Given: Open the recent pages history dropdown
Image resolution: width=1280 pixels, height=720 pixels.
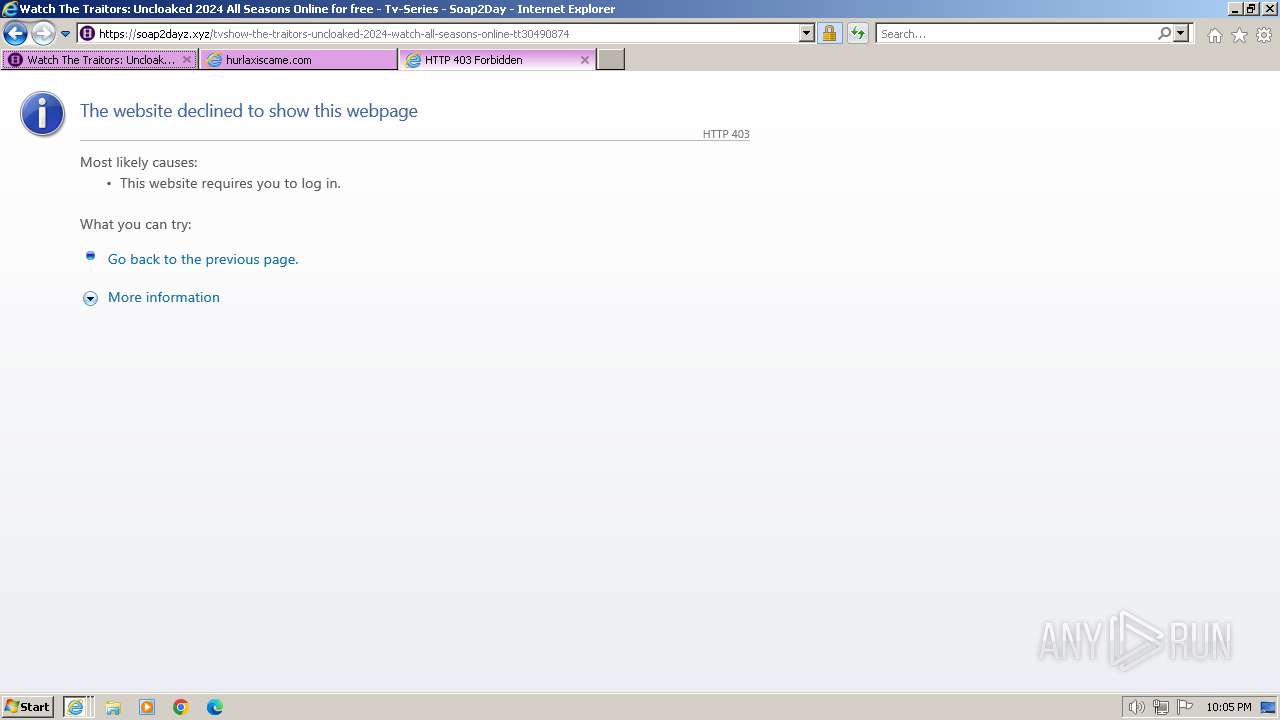Looking at the screenshot, I should (66, 34).
